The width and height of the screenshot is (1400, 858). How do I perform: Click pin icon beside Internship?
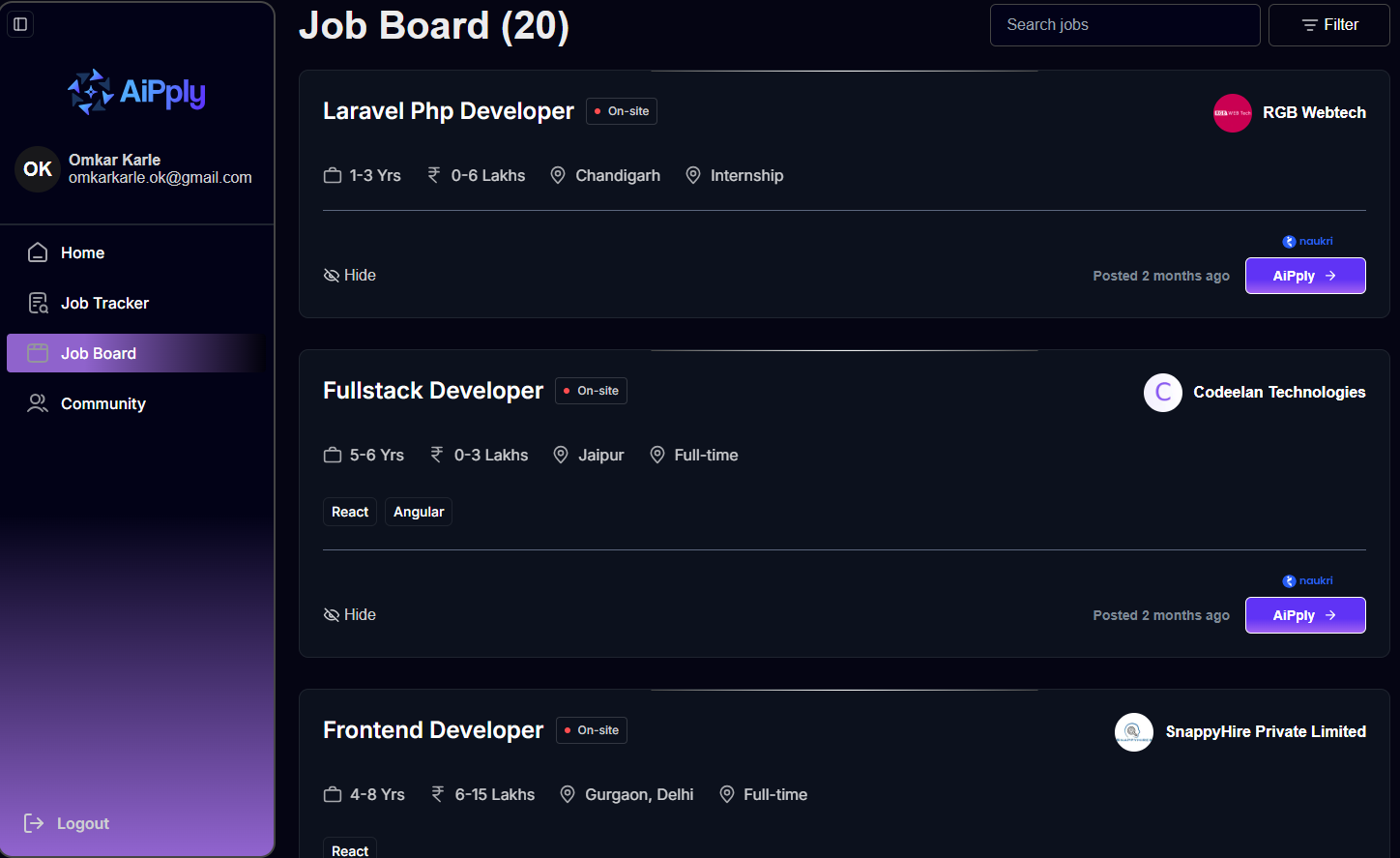pyautogui.click(x=693, y=175)
